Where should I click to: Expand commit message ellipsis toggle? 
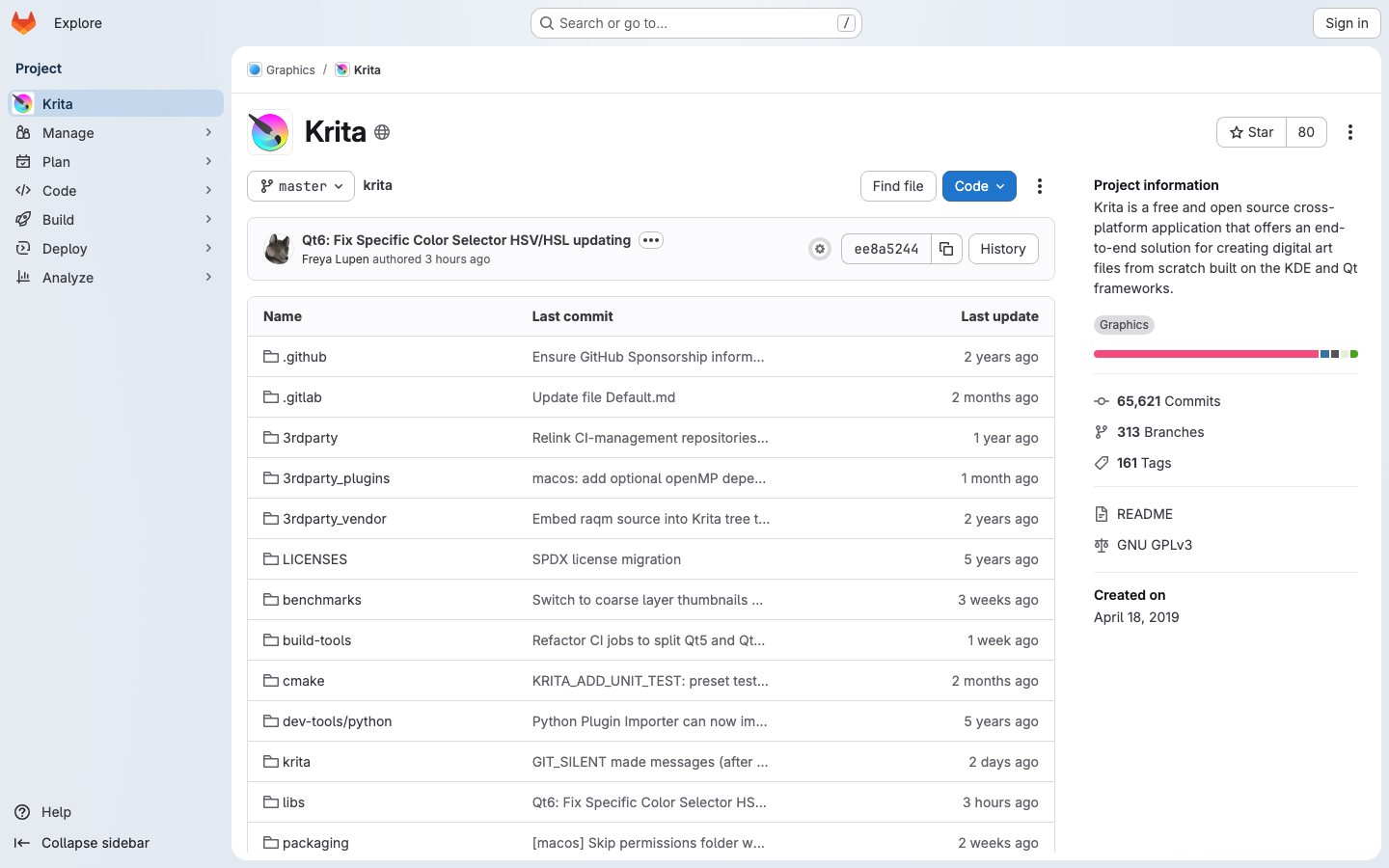point(651,240)
